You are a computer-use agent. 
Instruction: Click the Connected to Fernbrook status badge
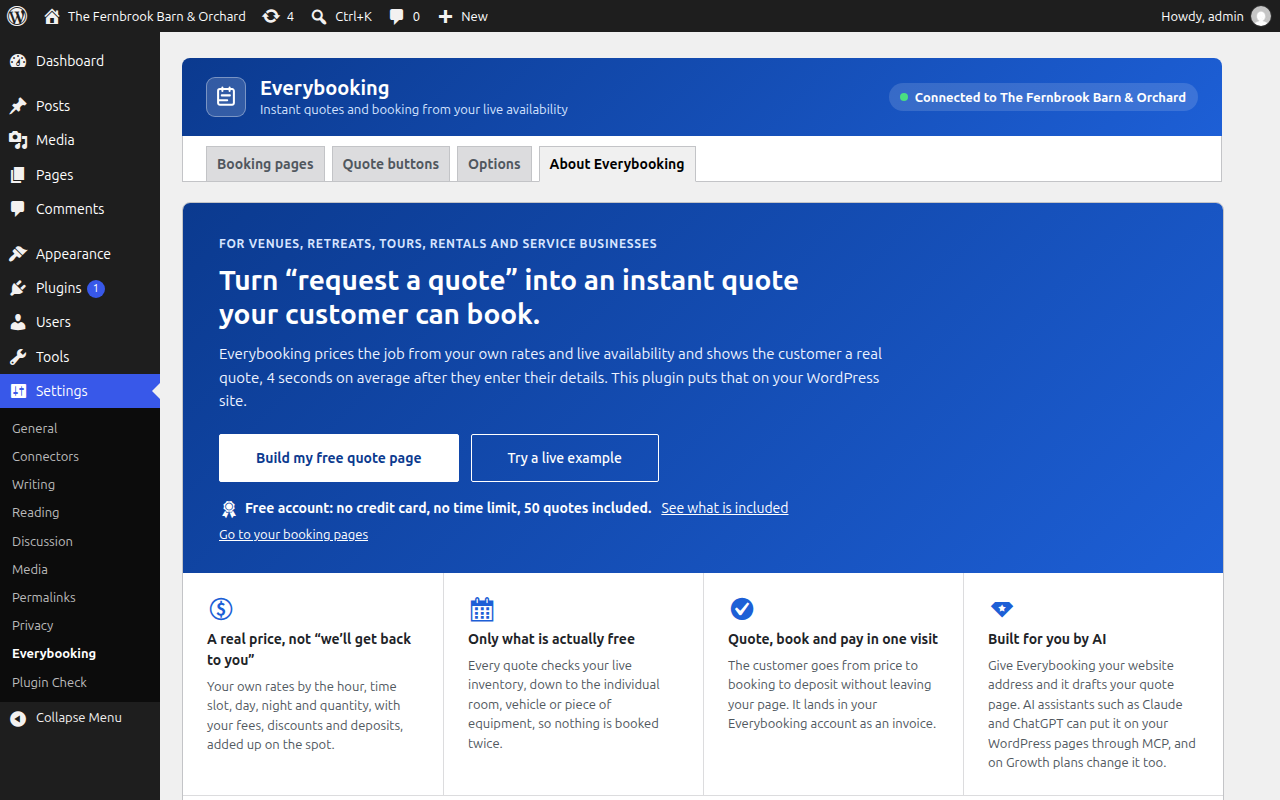tap(1043, 97)
